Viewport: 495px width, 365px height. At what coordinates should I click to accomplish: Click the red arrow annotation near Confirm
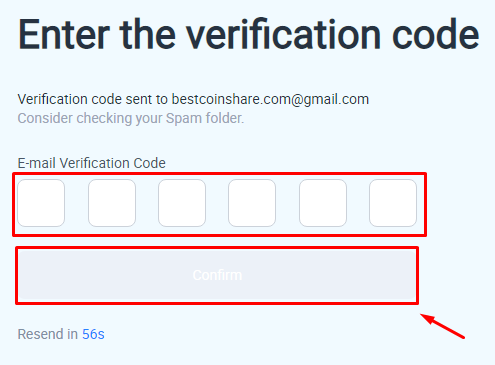coord(442,326)
